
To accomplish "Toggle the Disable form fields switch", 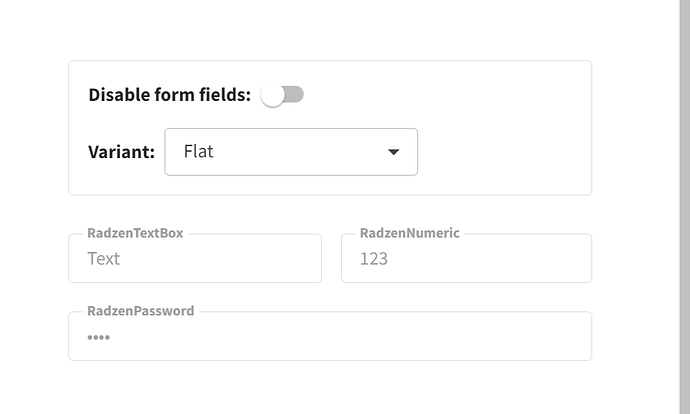I will click(x=282, y=95).
